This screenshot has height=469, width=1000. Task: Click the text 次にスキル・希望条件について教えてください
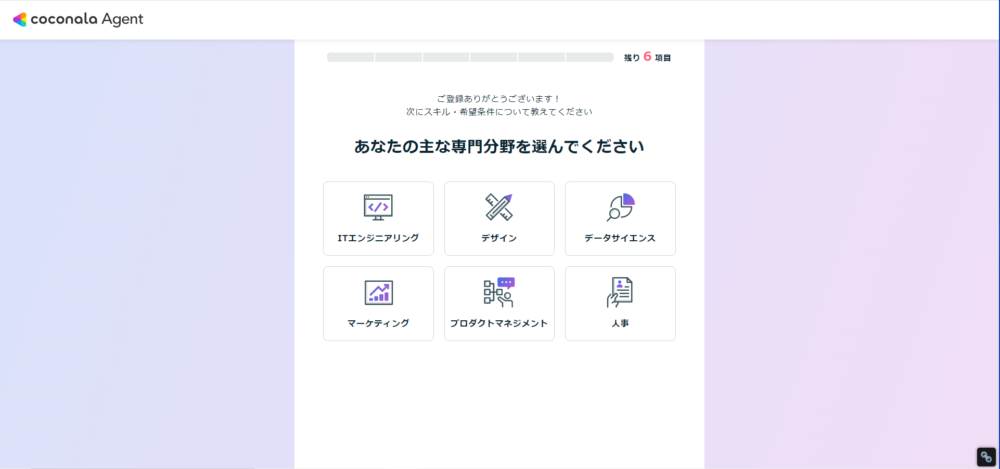coord(499,112)
